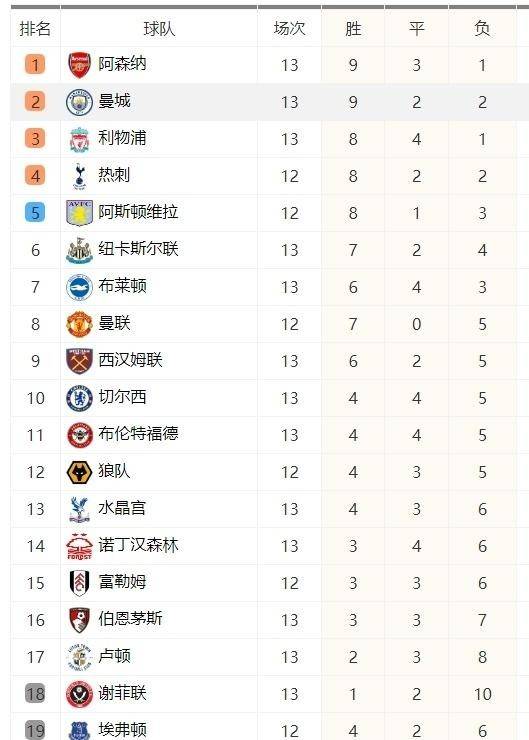Select the Crystal Palace eagle crest
This screenshot has width=529, height=740.
point(79,509)
